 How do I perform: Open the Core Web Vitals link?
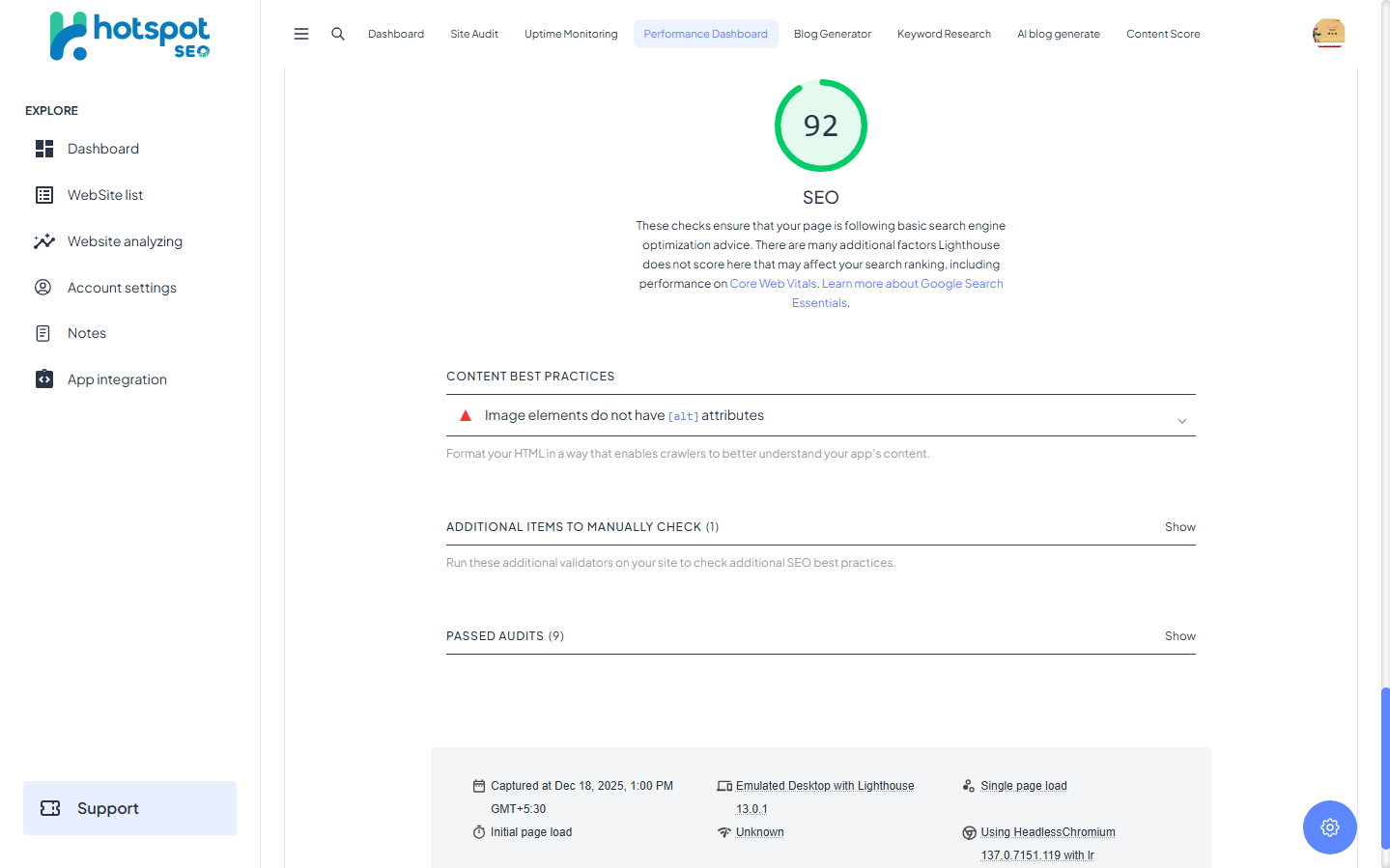(773, 284)
